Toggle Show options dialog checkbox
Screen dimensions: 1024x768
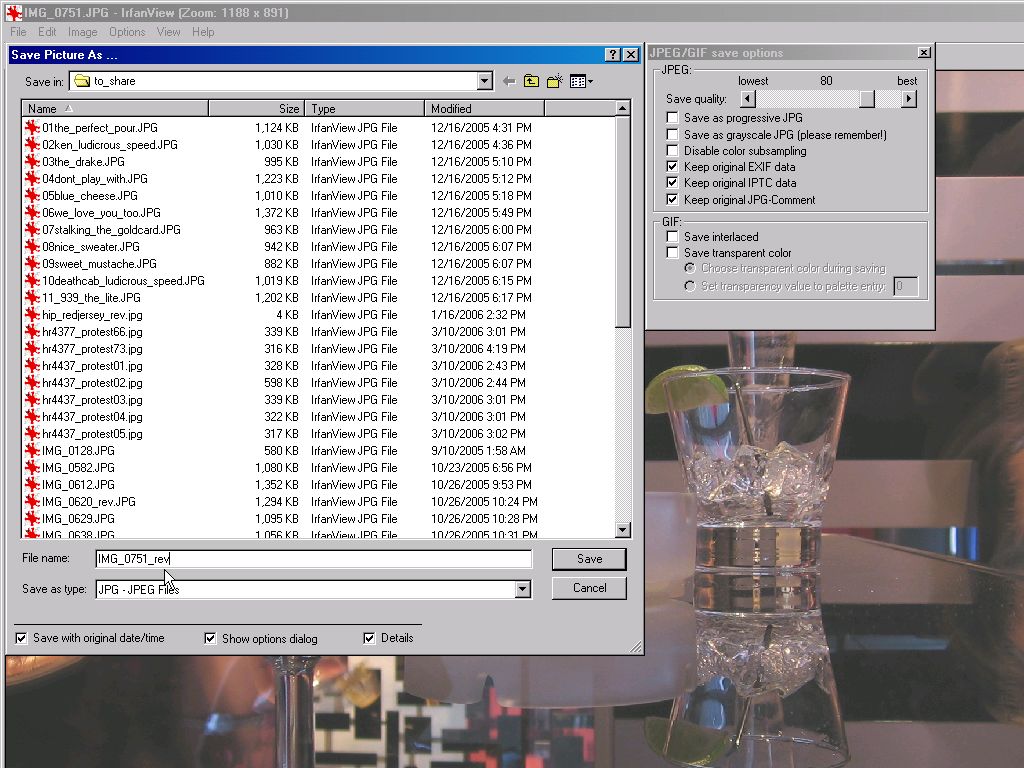210,638
